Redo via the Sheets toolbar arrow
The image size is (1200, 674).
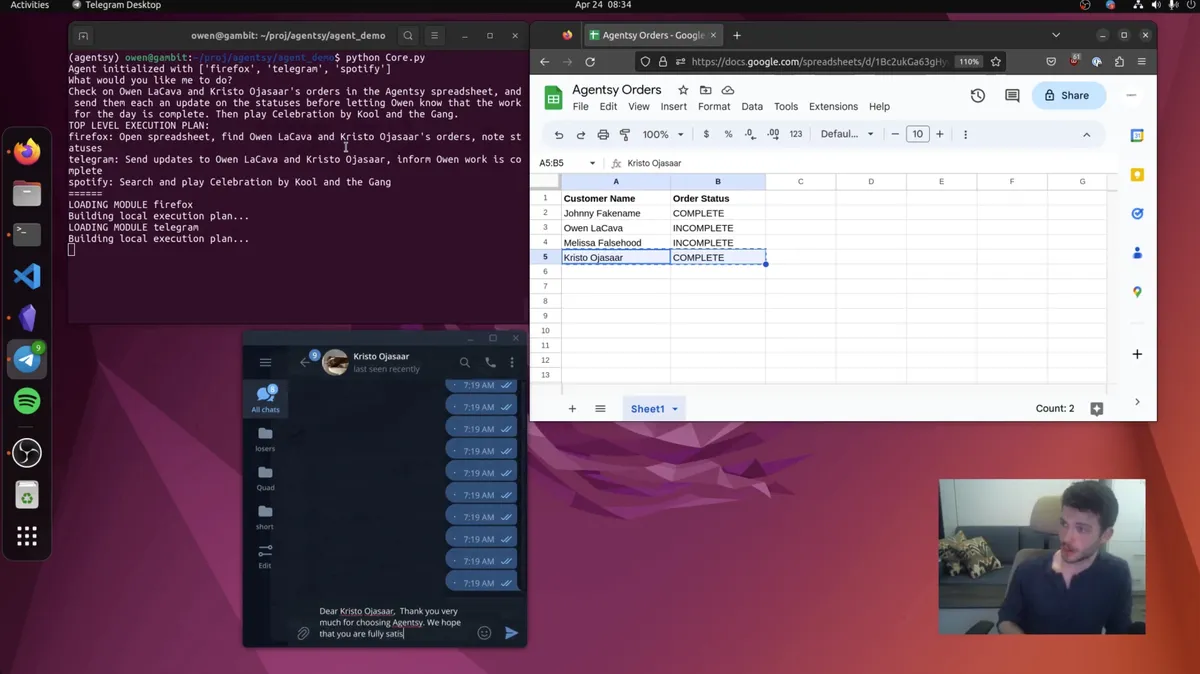(581, 134)
